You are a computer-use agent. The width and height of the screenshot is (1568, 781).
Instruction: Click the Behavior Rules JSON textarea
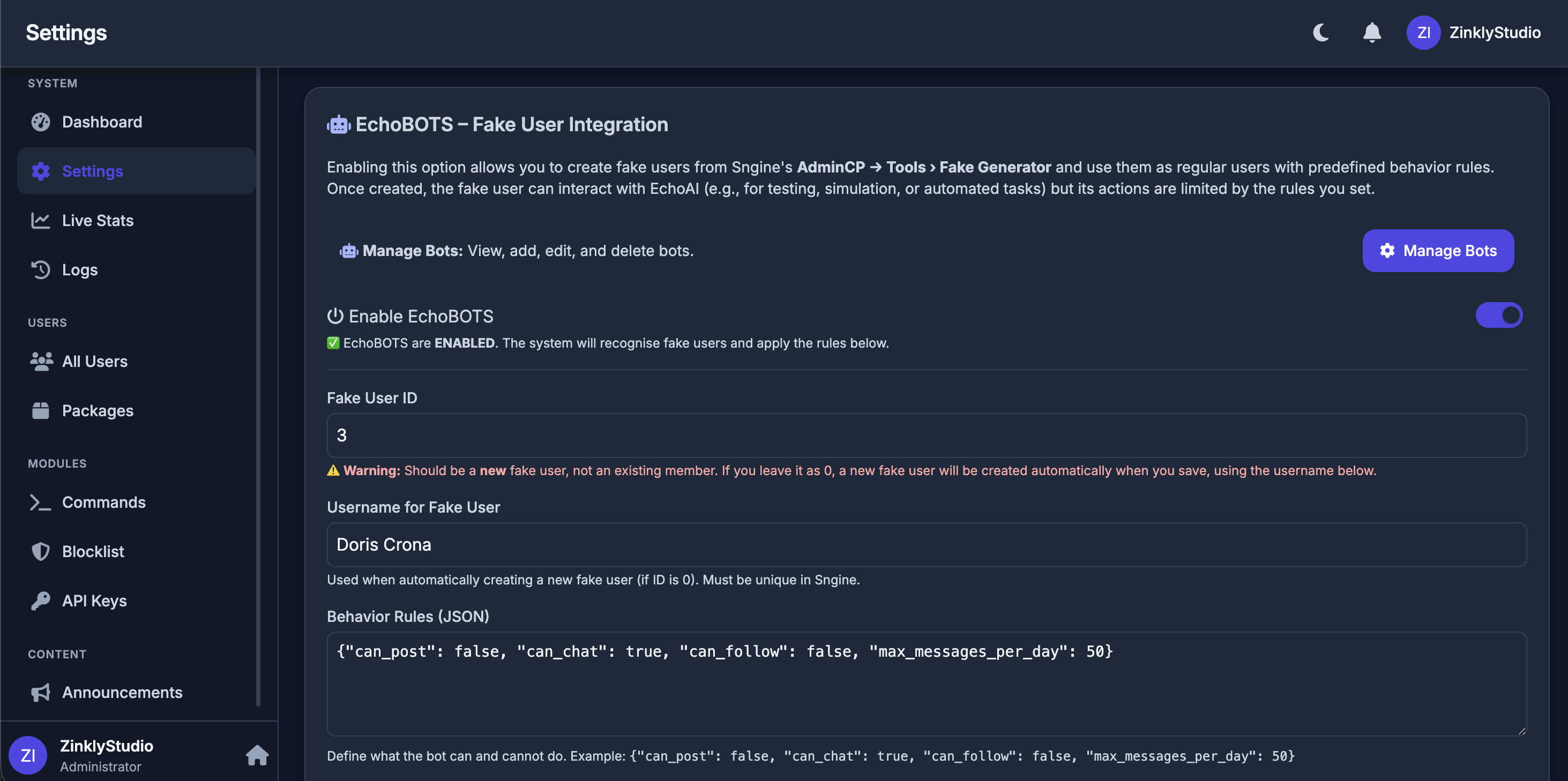click(926, 684)
